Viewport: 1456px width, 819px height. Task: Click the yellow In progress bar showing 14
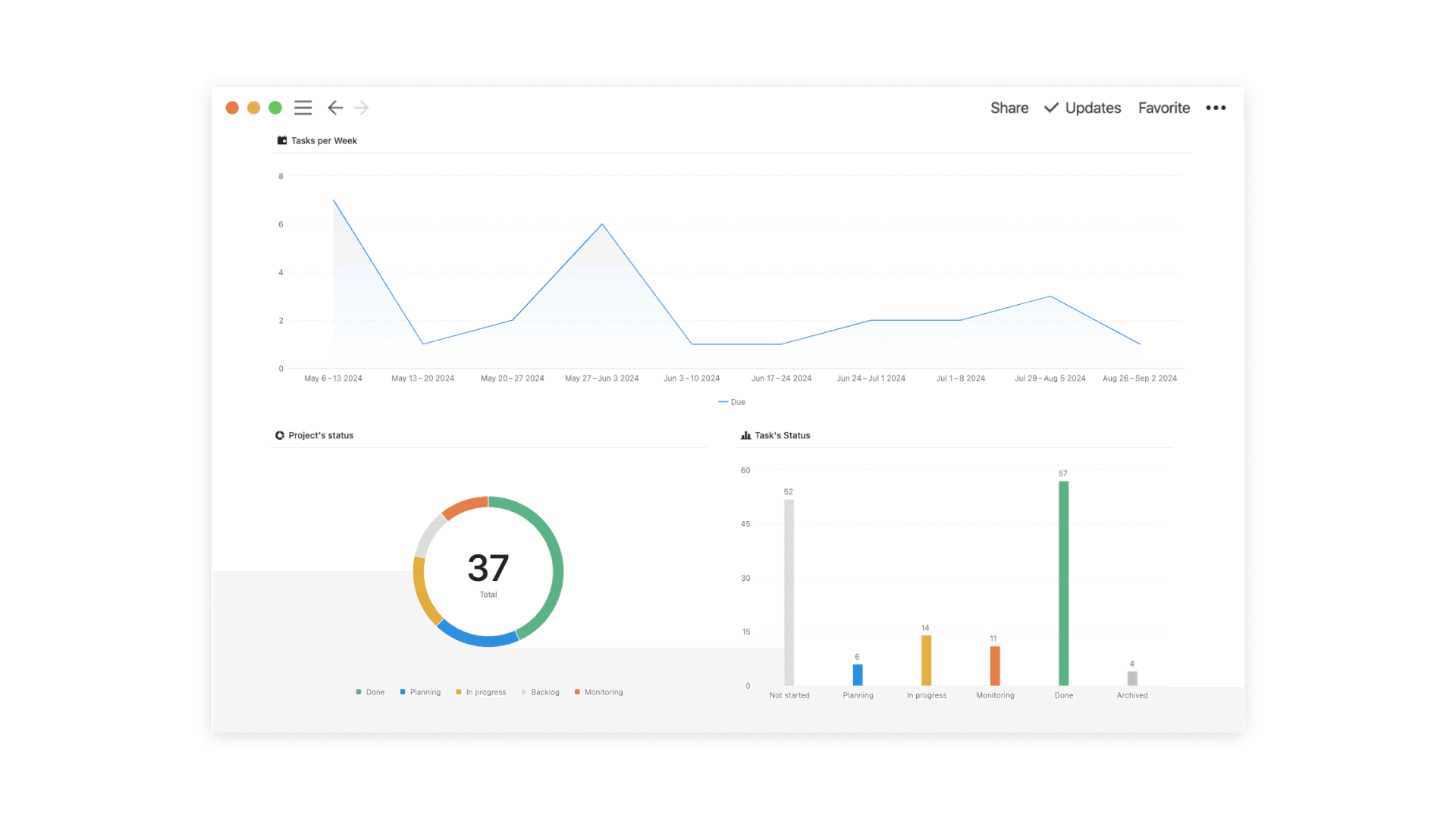(x=926, y=661)
